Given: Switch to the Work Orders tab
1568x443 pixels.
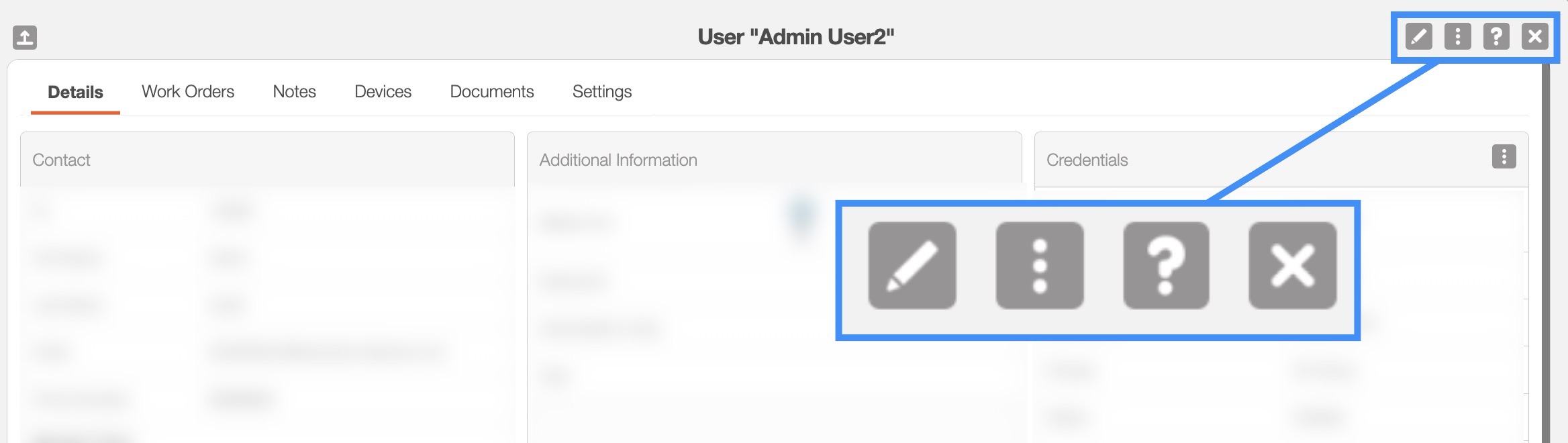Looking at the screenshot, I should tap(188, 91).
